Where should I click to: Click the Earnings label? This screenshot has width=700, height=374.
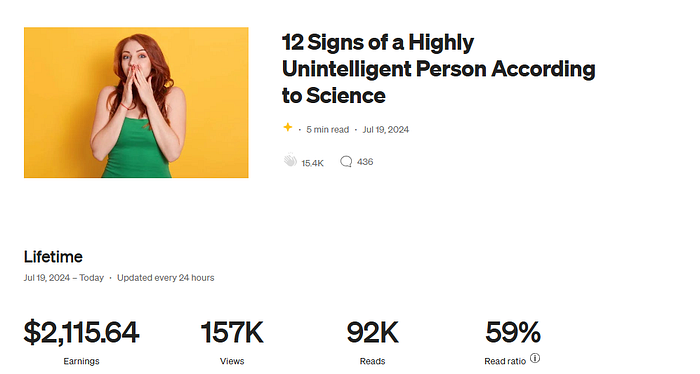click(x=81, y=361)
